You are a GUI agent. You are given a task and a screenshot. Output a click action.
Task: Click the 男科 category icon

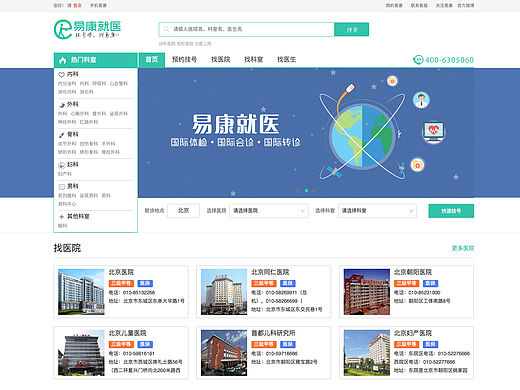click(62, 187)
